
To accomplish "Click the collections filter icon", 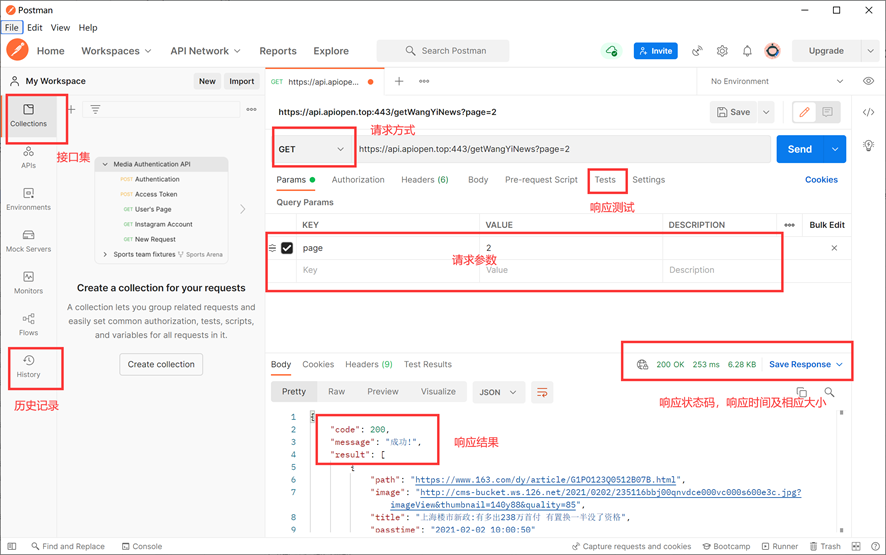I will (95, 109).
